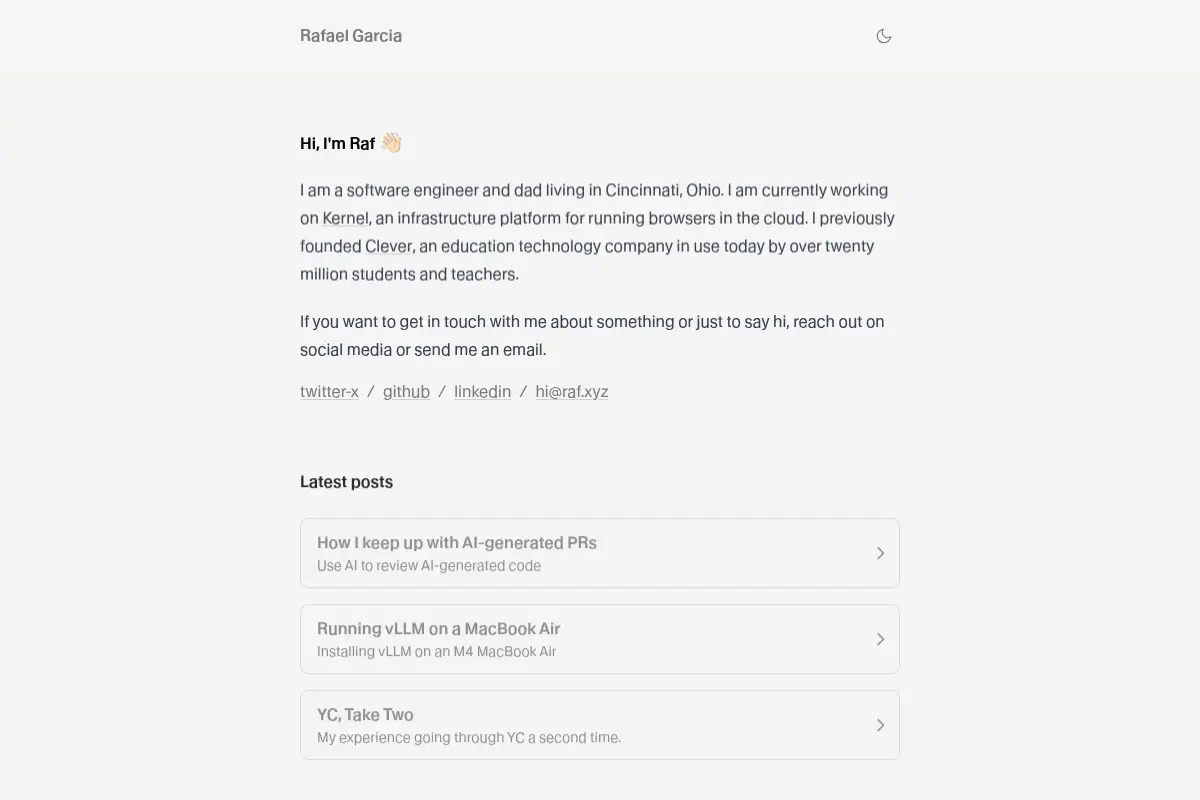
Task: Click the Installing vLLM on an M4 MacBook Air subtitle
Action: tap(436, 652)
